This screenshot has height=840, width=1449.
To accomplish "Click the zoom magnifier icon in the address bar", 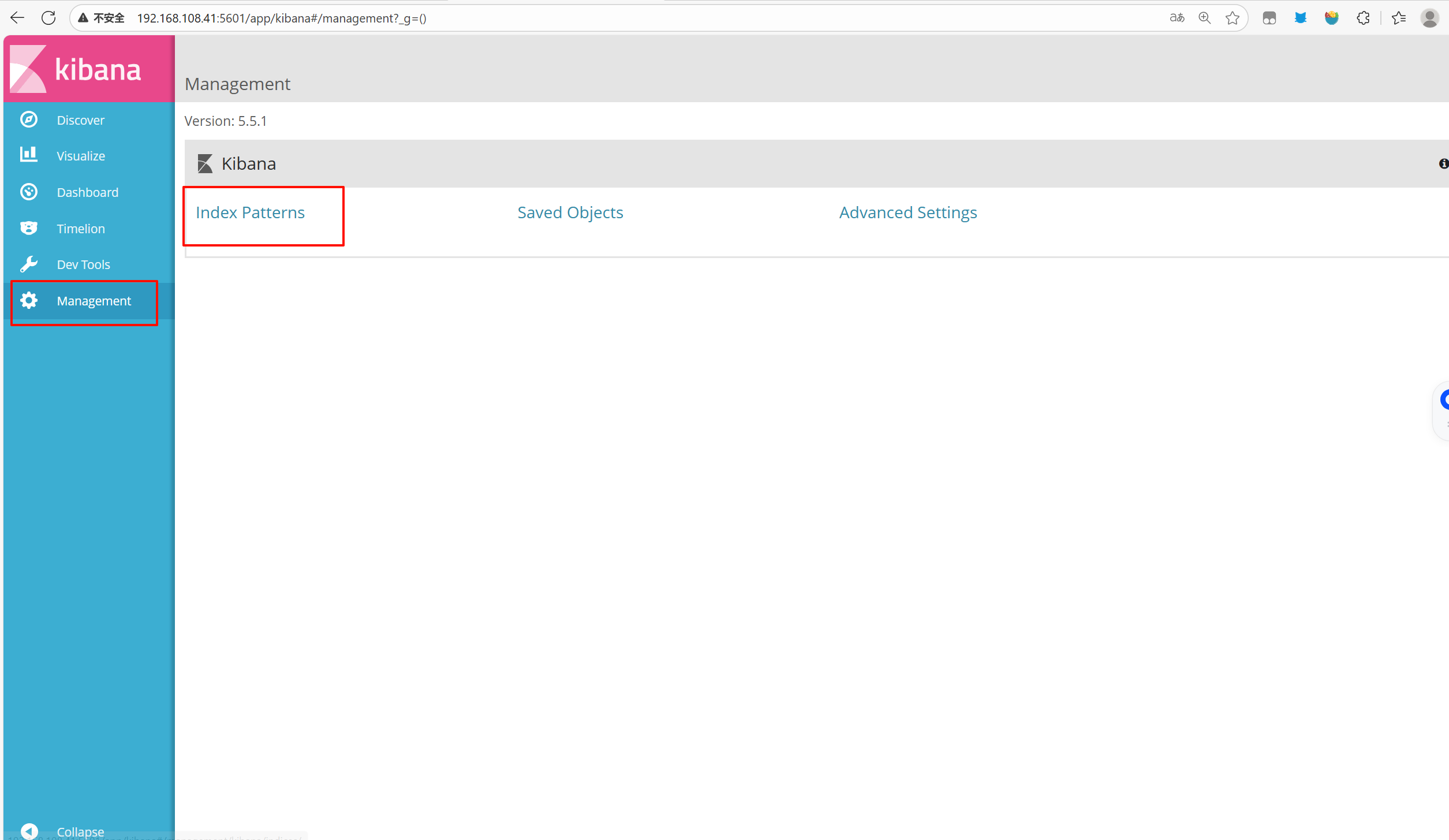I will point(1205,18).
